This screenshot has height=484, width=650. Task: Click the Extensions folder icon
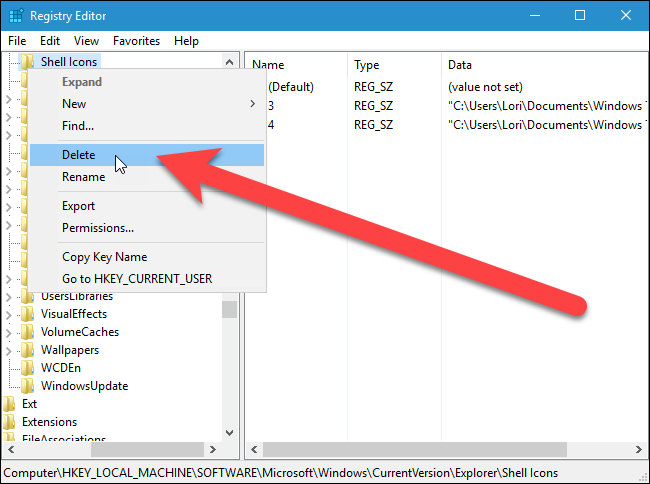[x=9, y=422]
